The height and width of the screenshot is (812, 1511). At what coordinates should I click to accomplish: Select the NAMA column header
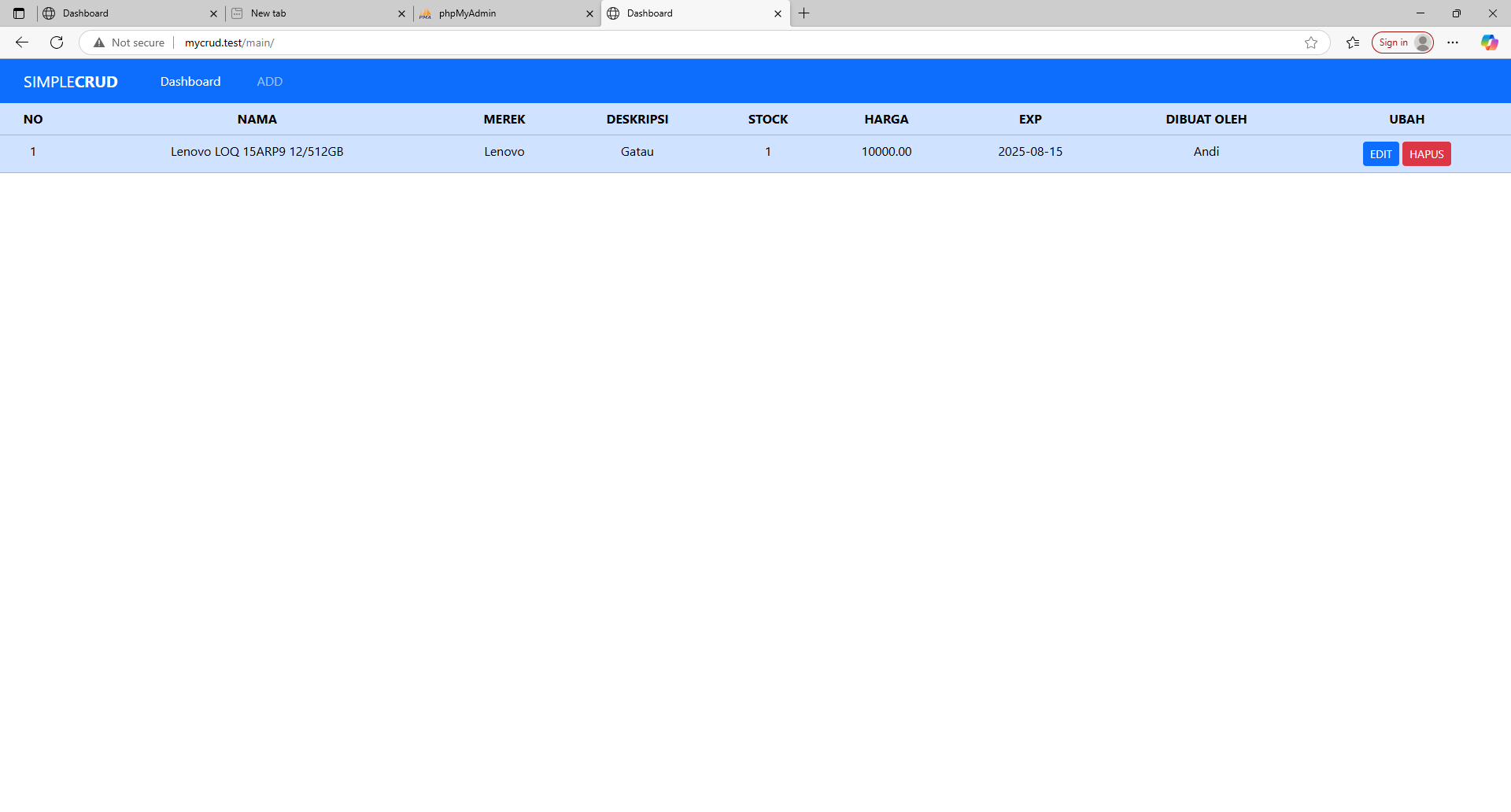click(x=257, y=120)
